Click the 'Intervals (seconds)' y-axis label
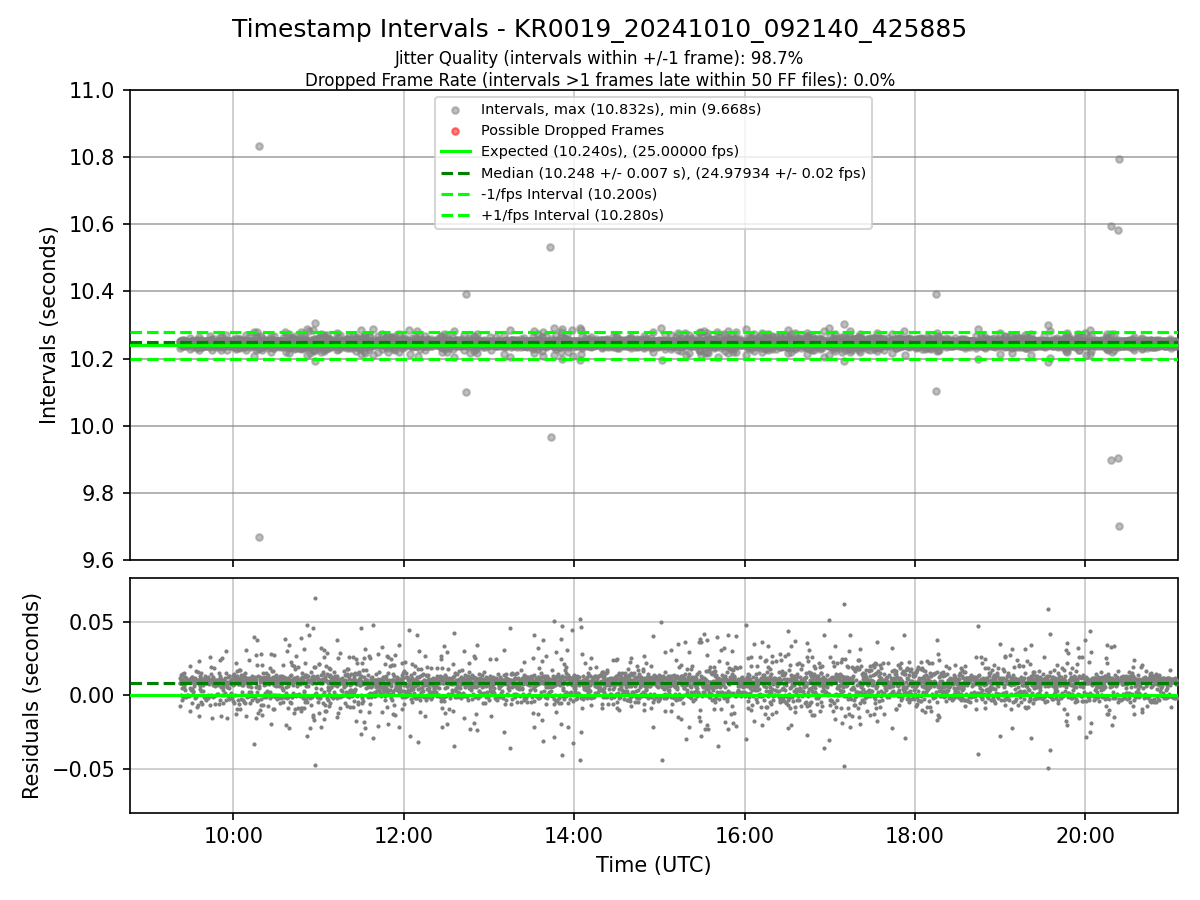 point(49,325)
